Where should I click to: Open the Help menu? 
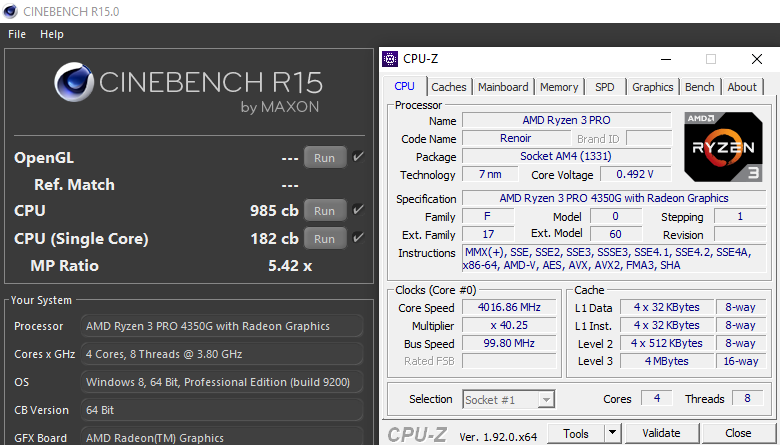pos(52,34)
